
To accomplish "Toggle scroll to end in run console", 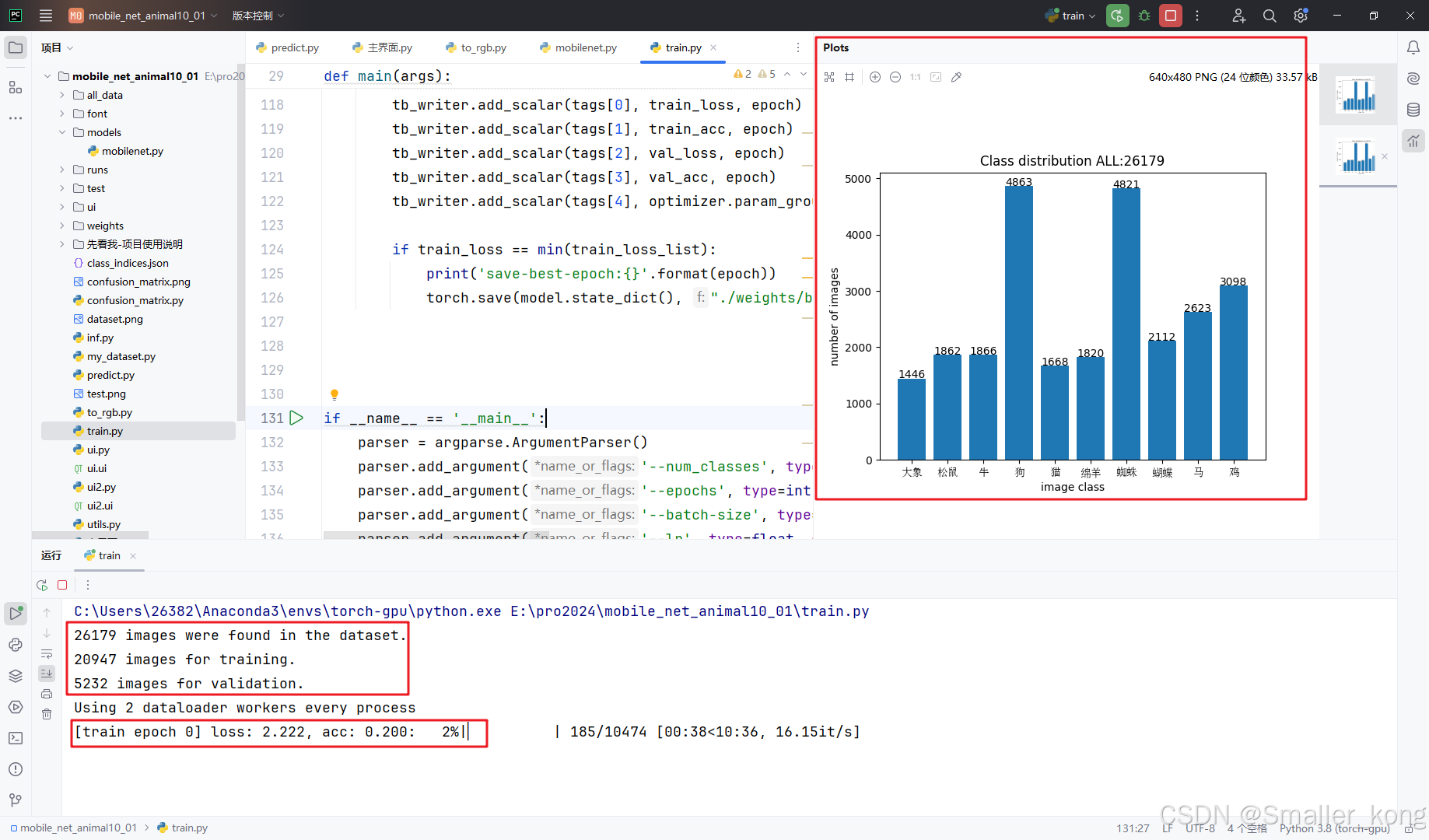I will pyautogui.click(x=47, y=674).
